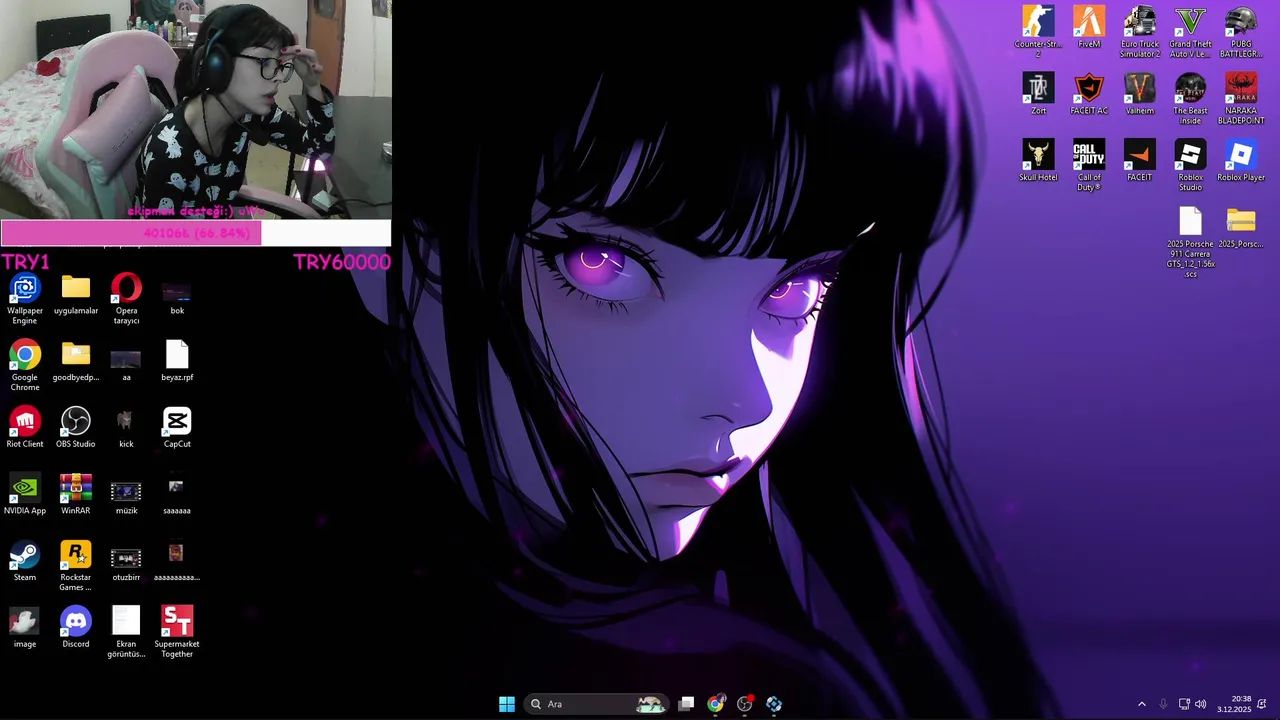Screen dimensions: 1280x720
Task: Launch Supermarket Together game
Action: pyautogui.click(x=177, y=632)
